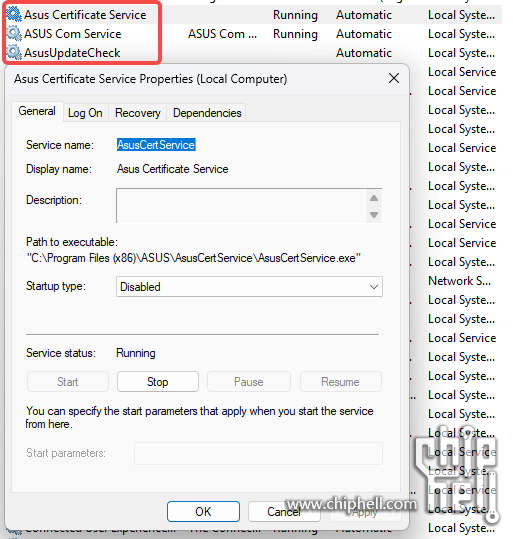Click the greyed-out Start button

68,382
